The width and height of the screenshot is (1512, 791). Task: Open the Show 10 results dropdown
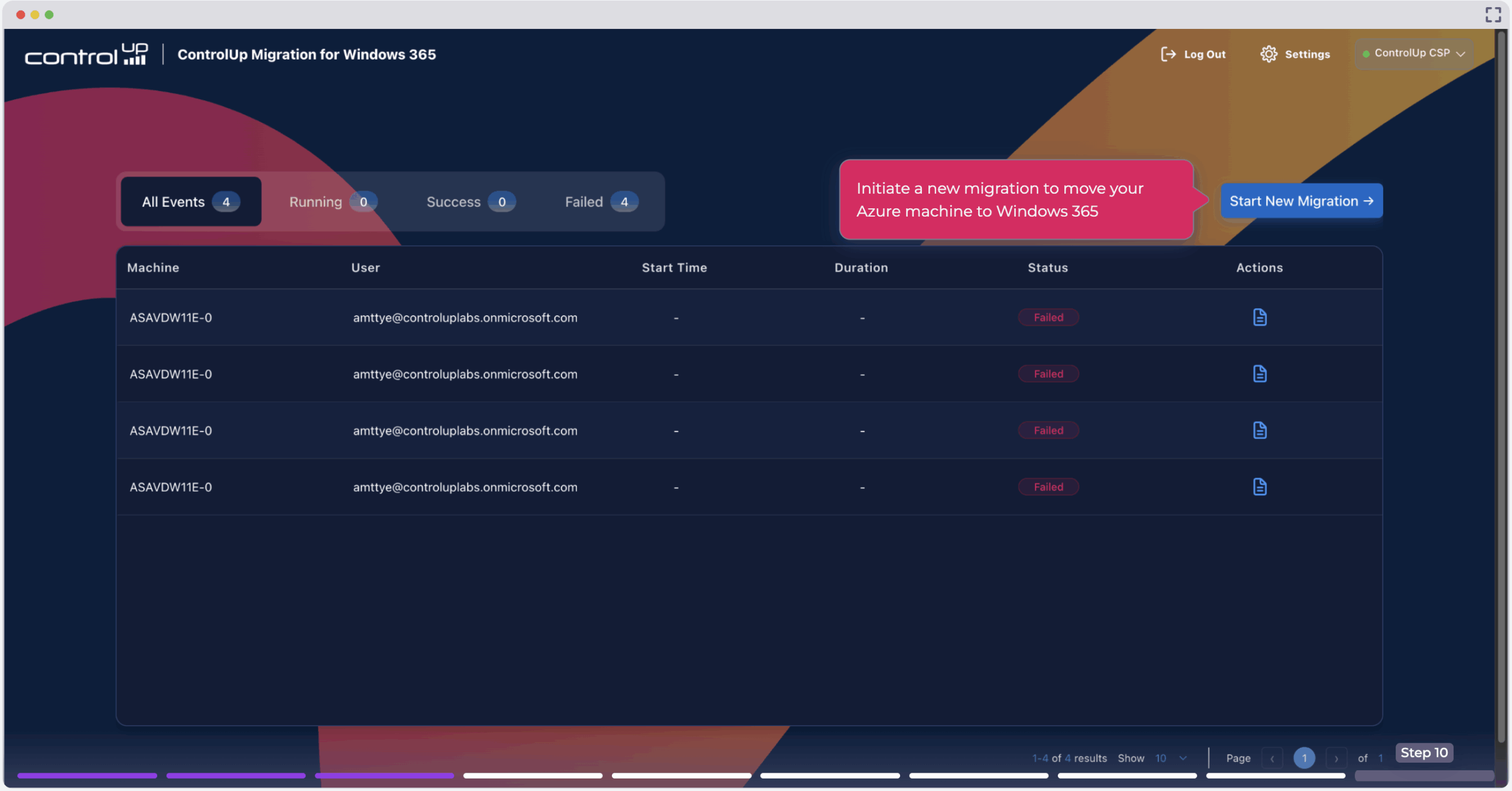click(x=1171, y=758)
